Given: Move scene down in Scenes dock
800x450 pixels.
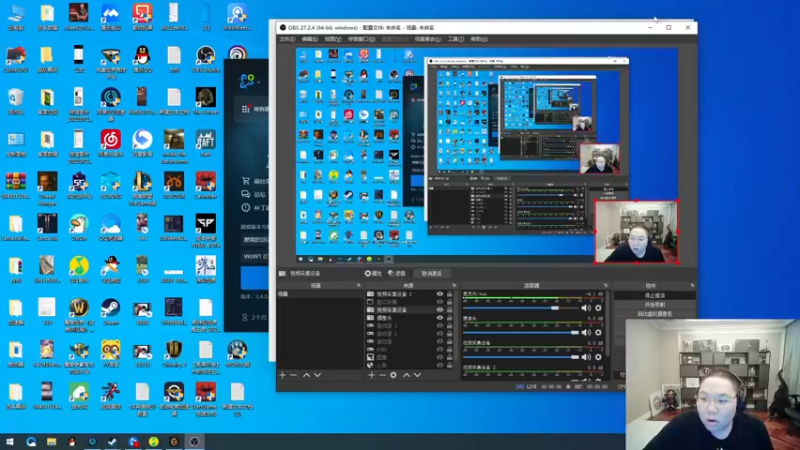Looking at the screenshot, I should (x=317, y=375).
